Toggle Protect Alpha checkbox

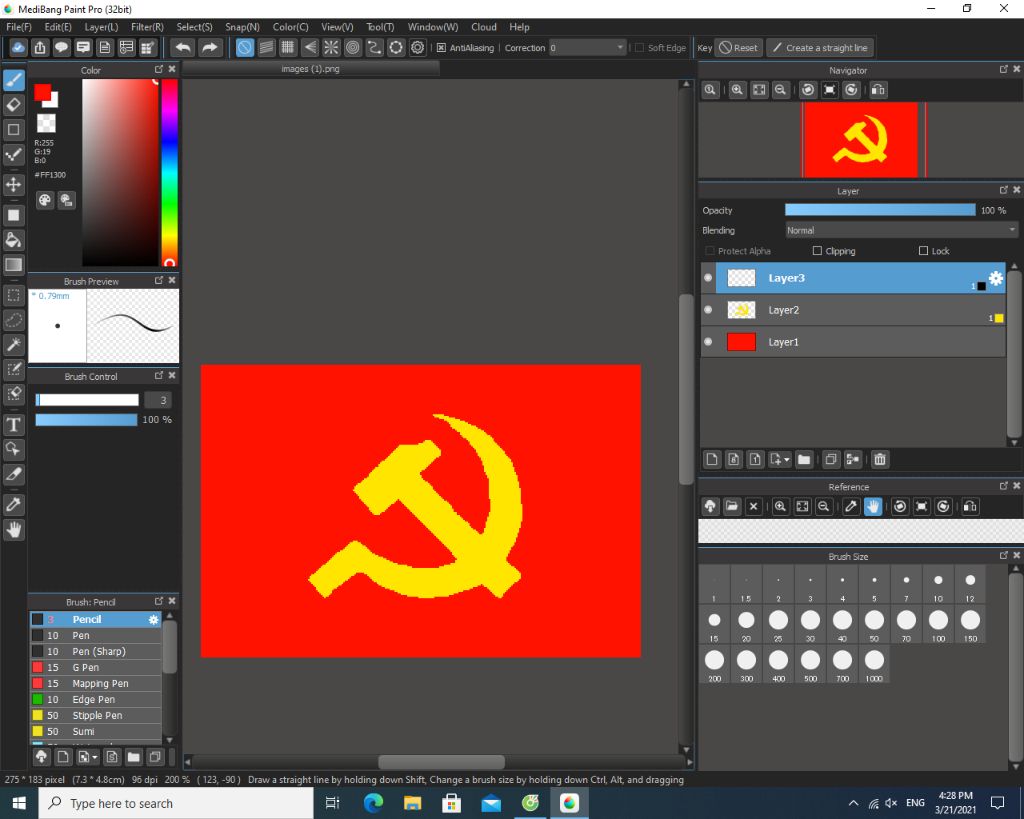(x=710, y=251)
